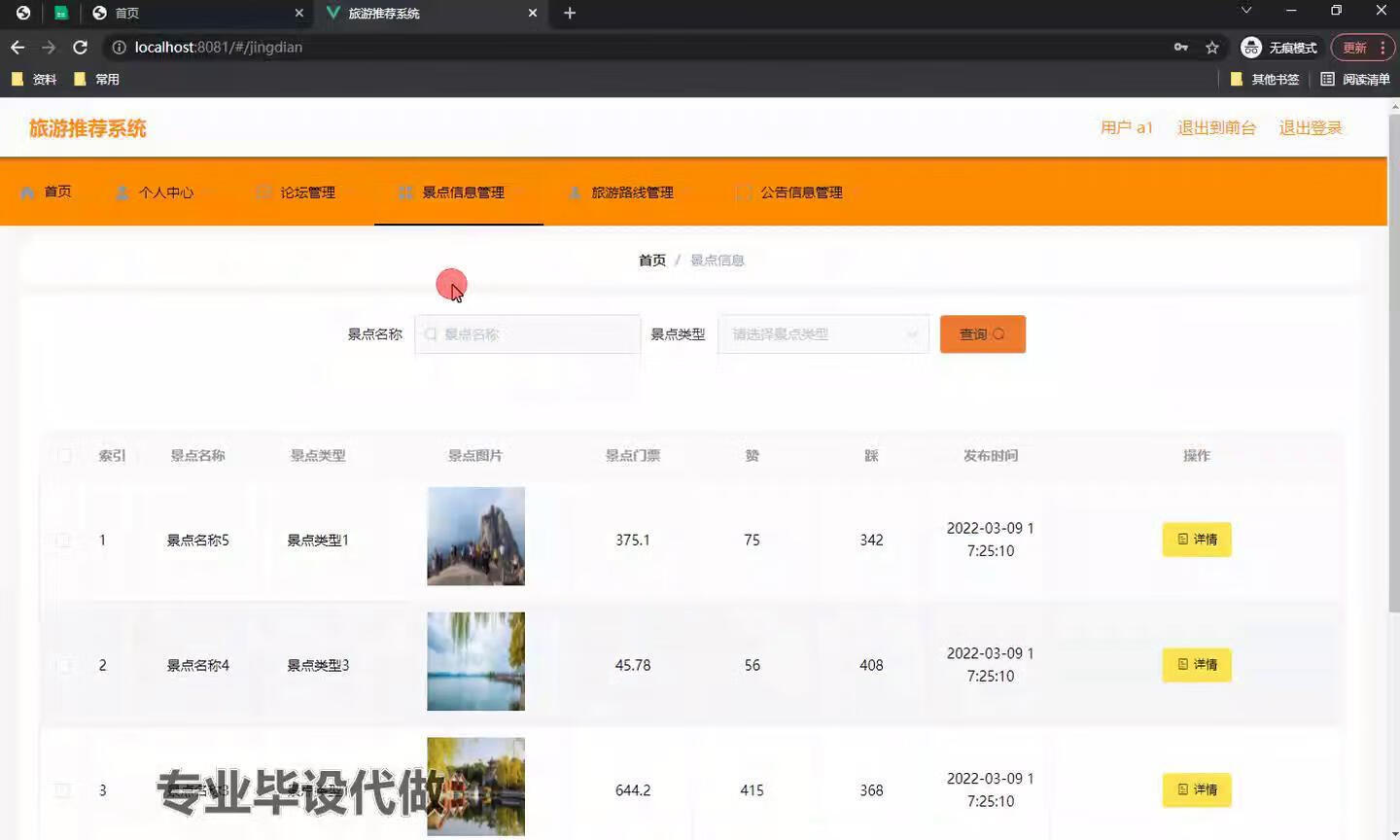Open the 景点类型 select dropdown

coord(823,334)
